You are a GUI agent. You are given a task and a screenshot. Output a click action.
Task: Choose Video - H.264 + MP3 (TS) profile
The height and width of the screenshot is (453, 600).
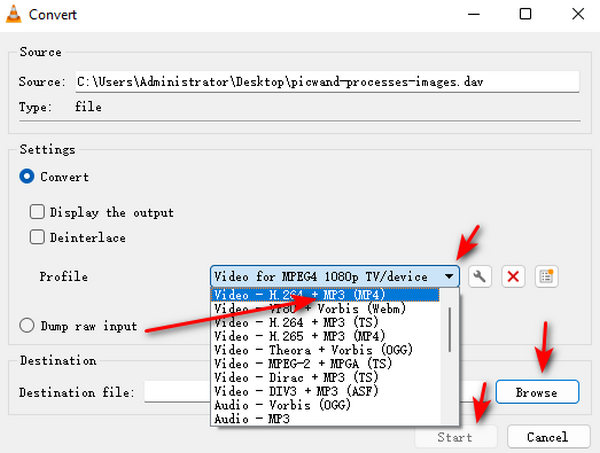coord(325,322)
